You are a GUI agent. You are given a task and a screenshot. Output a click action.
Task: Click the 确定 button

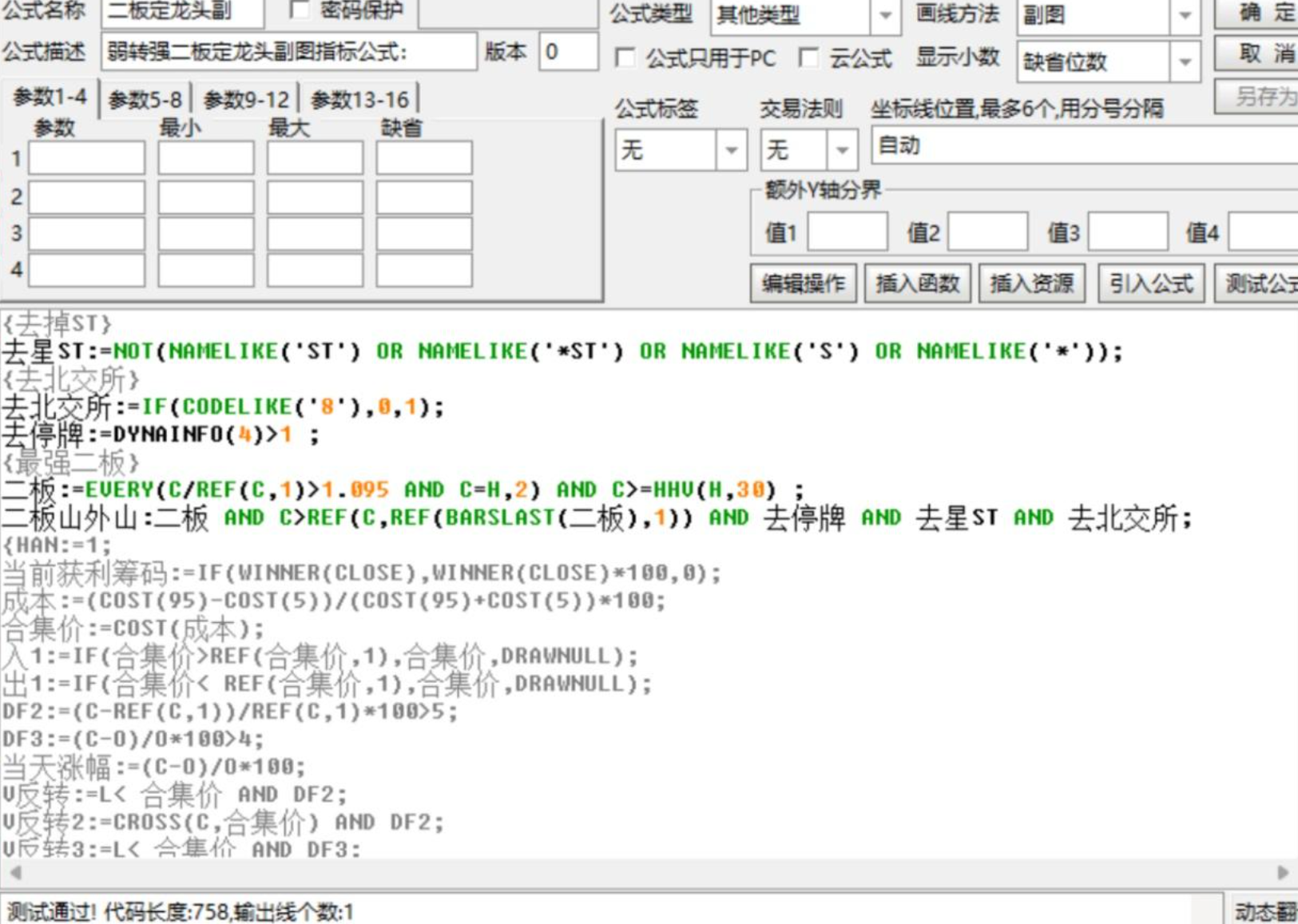(x=1257, y=12)
